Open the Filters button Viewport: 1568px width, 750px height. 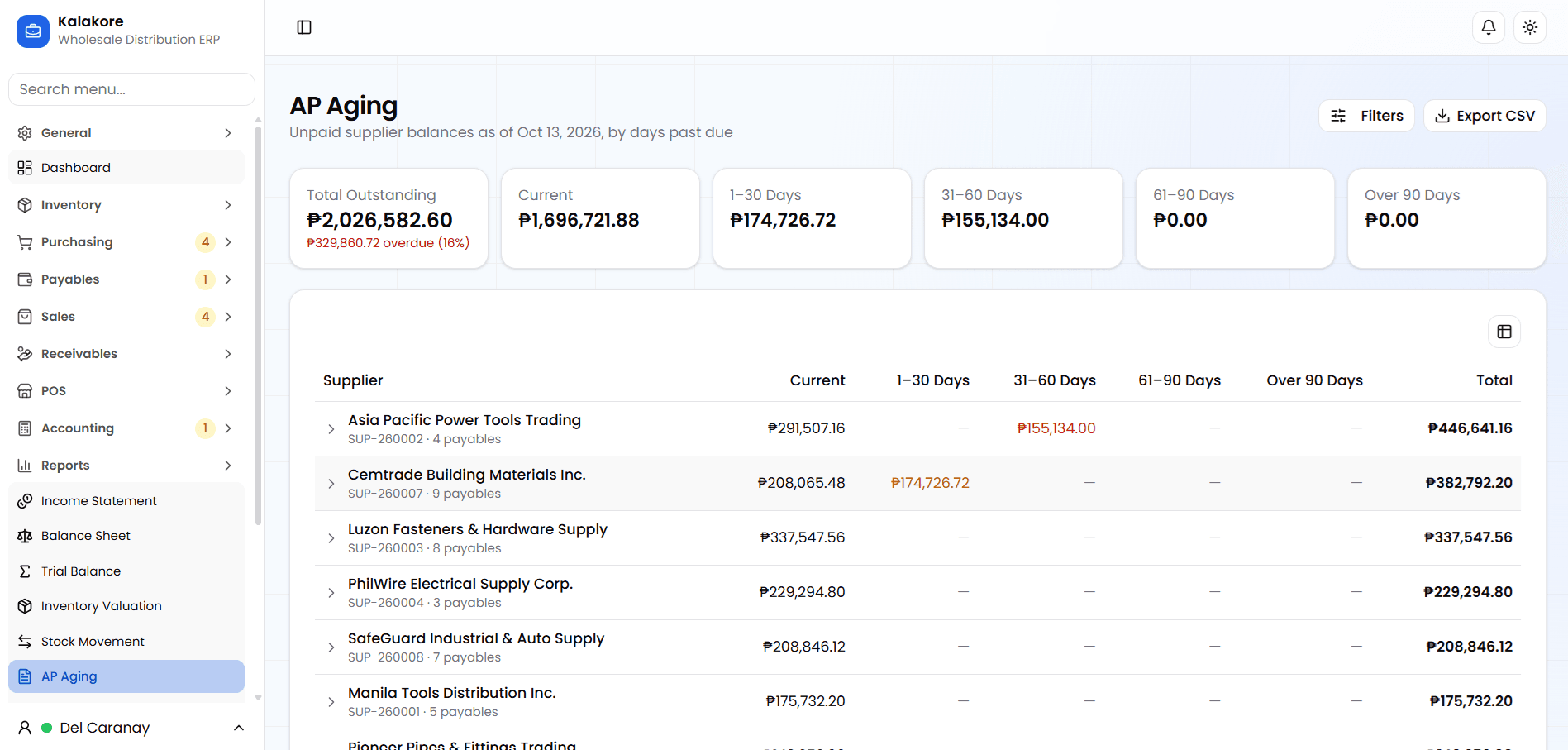click(x=1366, y=116)
